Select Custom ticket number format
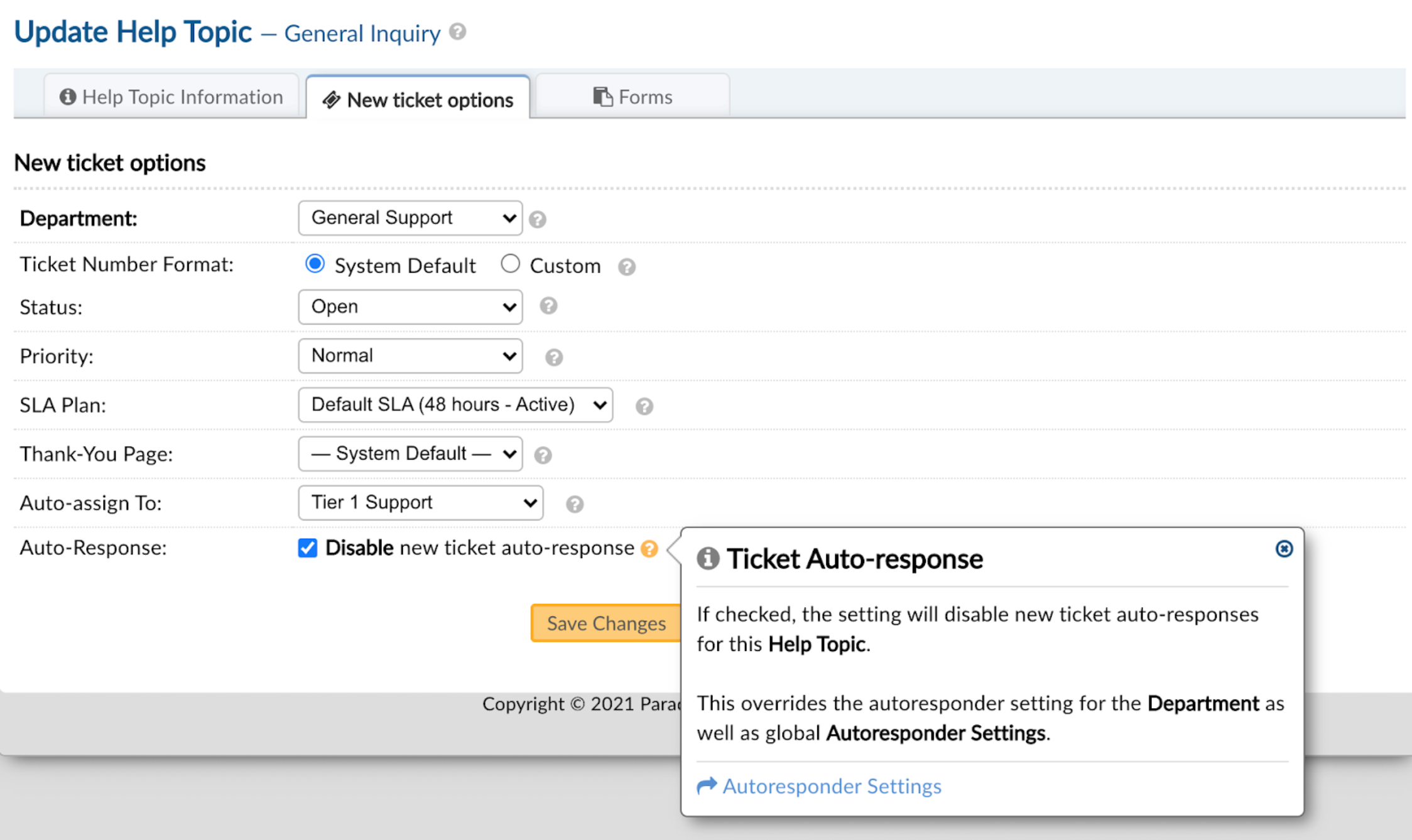Screen dimensions: 1412x840 pyautogui.click(x=510, y=264)
